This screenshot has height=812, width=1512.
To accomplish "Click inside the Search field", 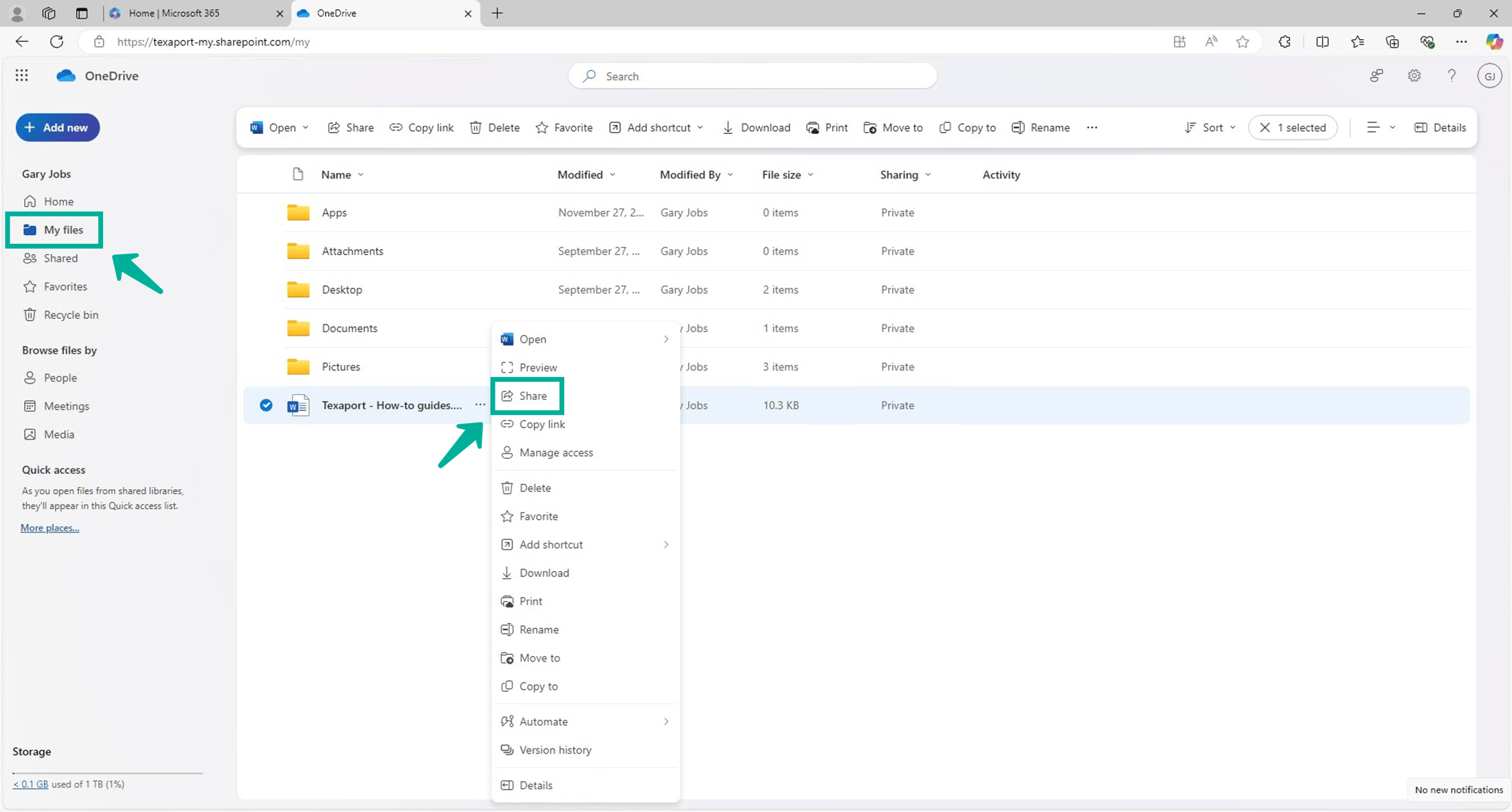I will click(x=753, y=76).
